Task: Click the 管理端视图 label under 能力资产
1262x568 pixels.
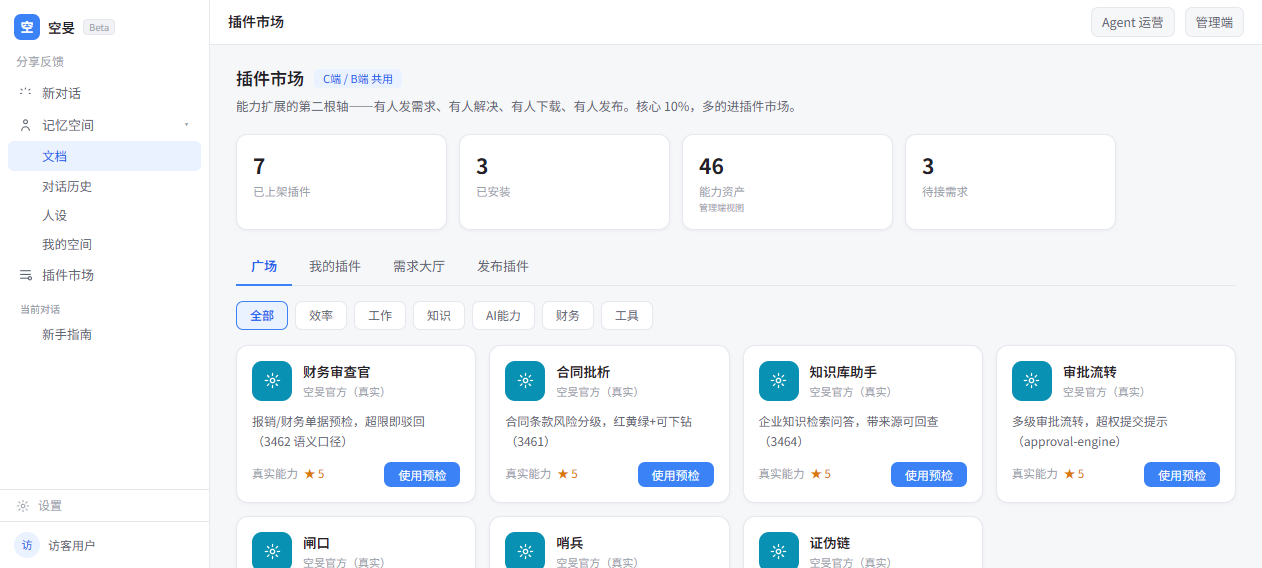Action: click(721, 208)
